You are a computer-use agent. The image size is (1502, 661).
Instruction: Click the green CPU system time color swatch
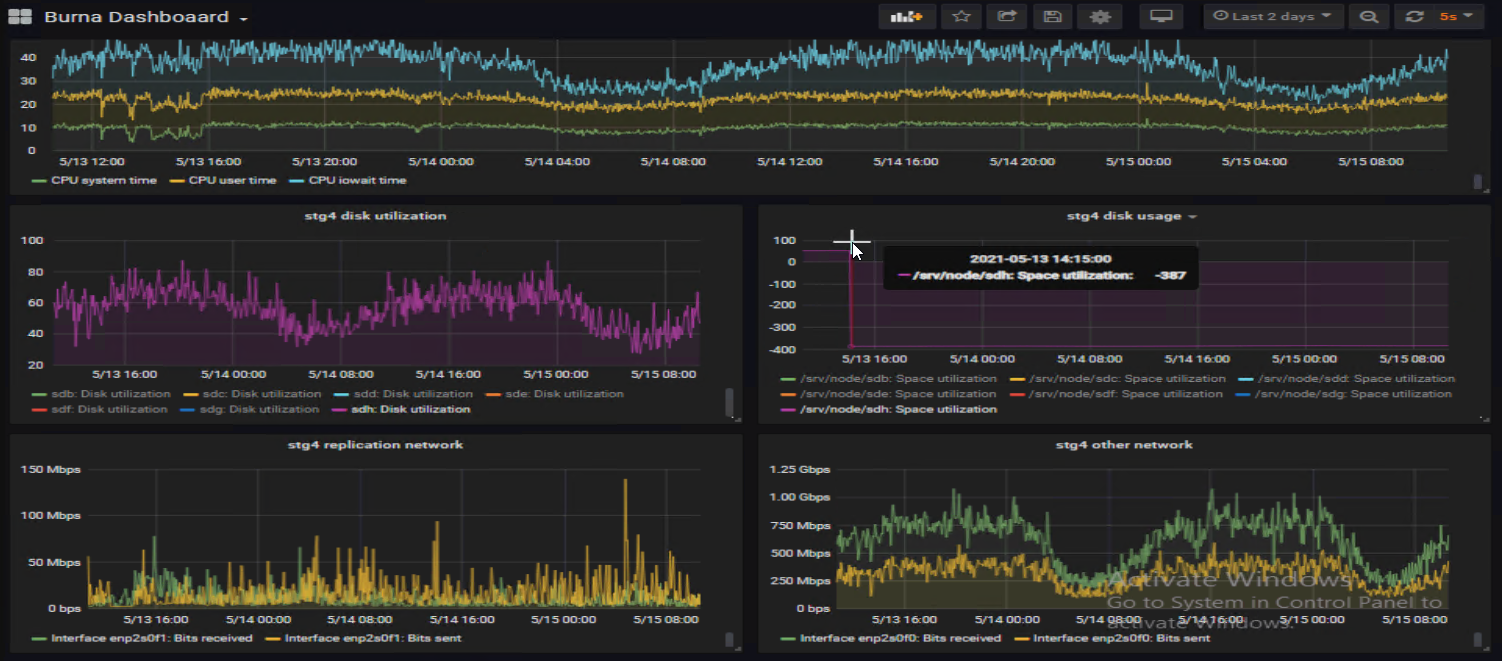pos(40,181)
